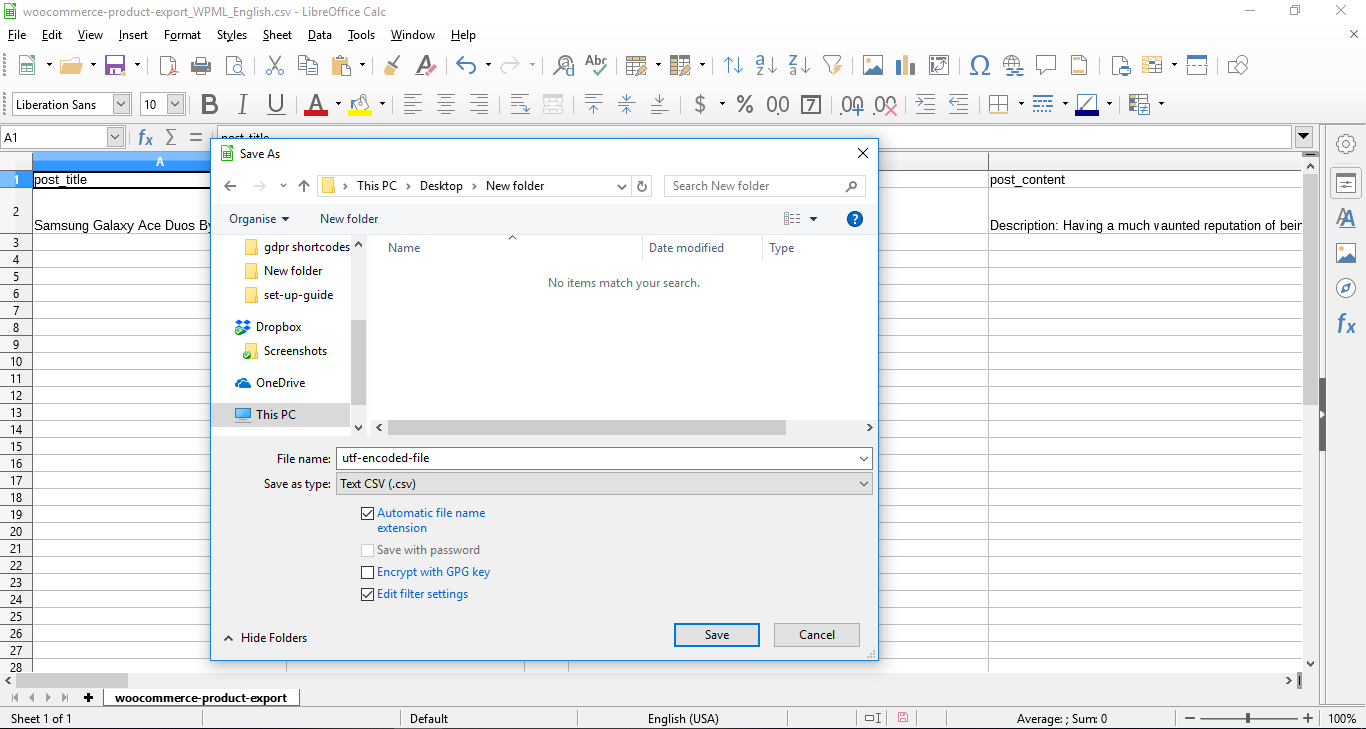1366x729 pixels.
Task: Collapse the dialog with Hide Folders
Action: [x=265, y=638]
